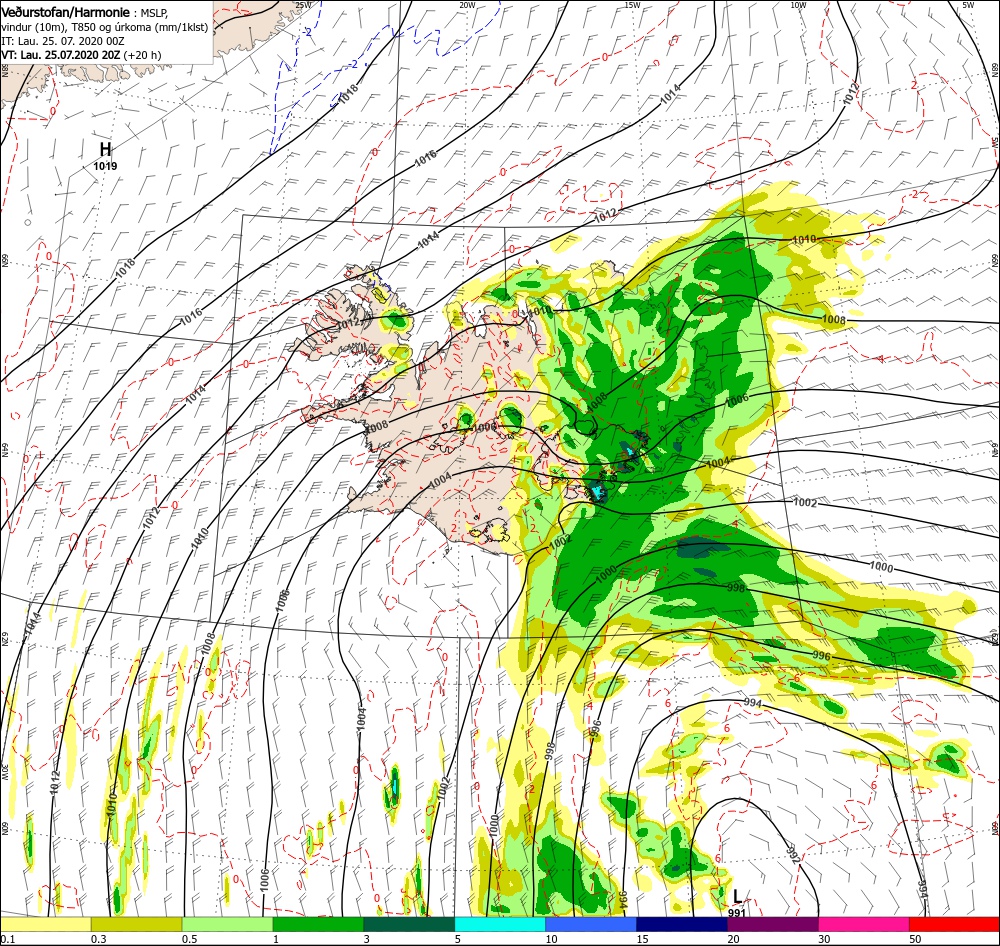The height and width of the screenshot is (946, 1000).
Task: Click the 'L' low pressure marker
Action: (737, 897)
